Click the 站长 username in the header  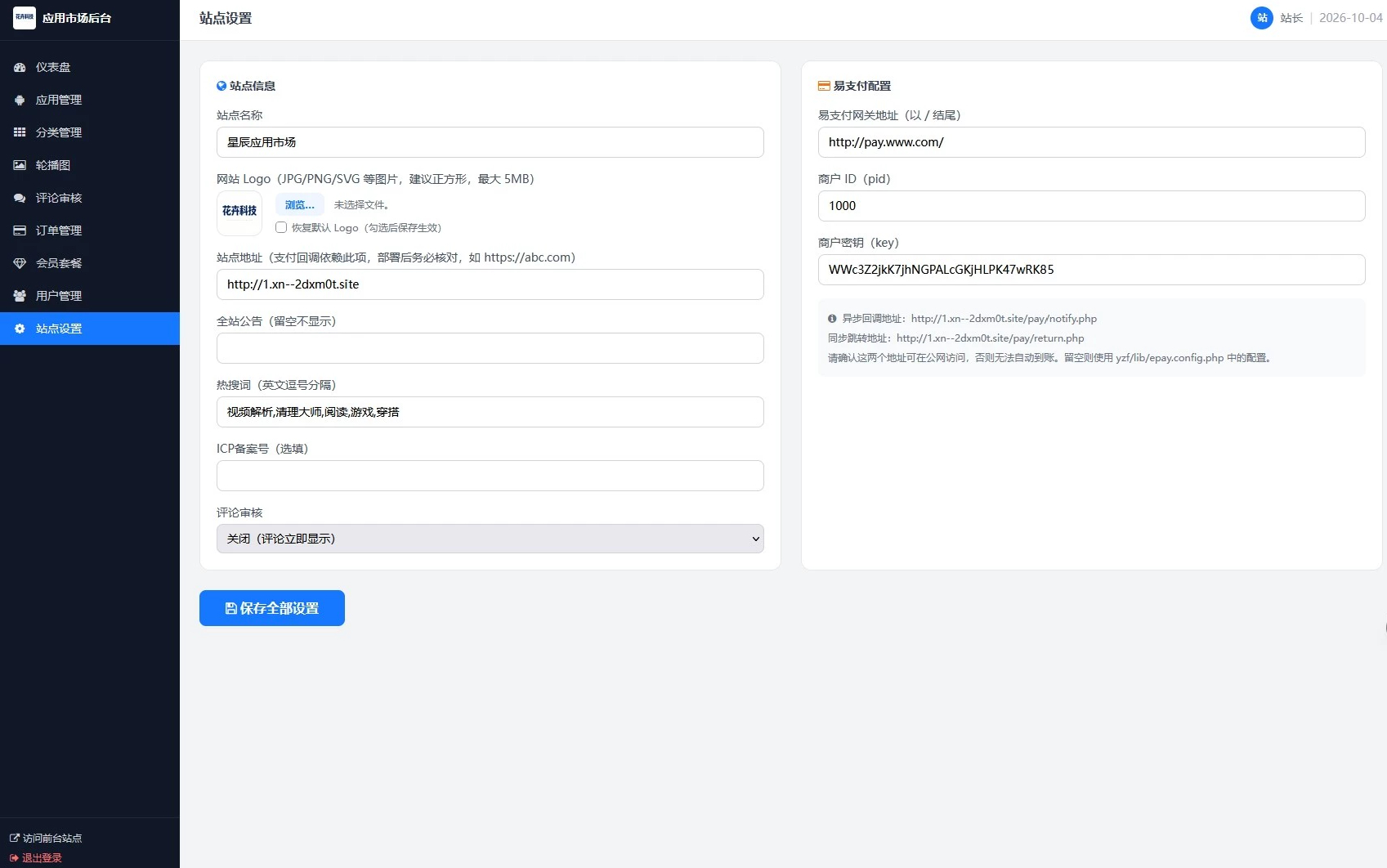pos(1291,18)
